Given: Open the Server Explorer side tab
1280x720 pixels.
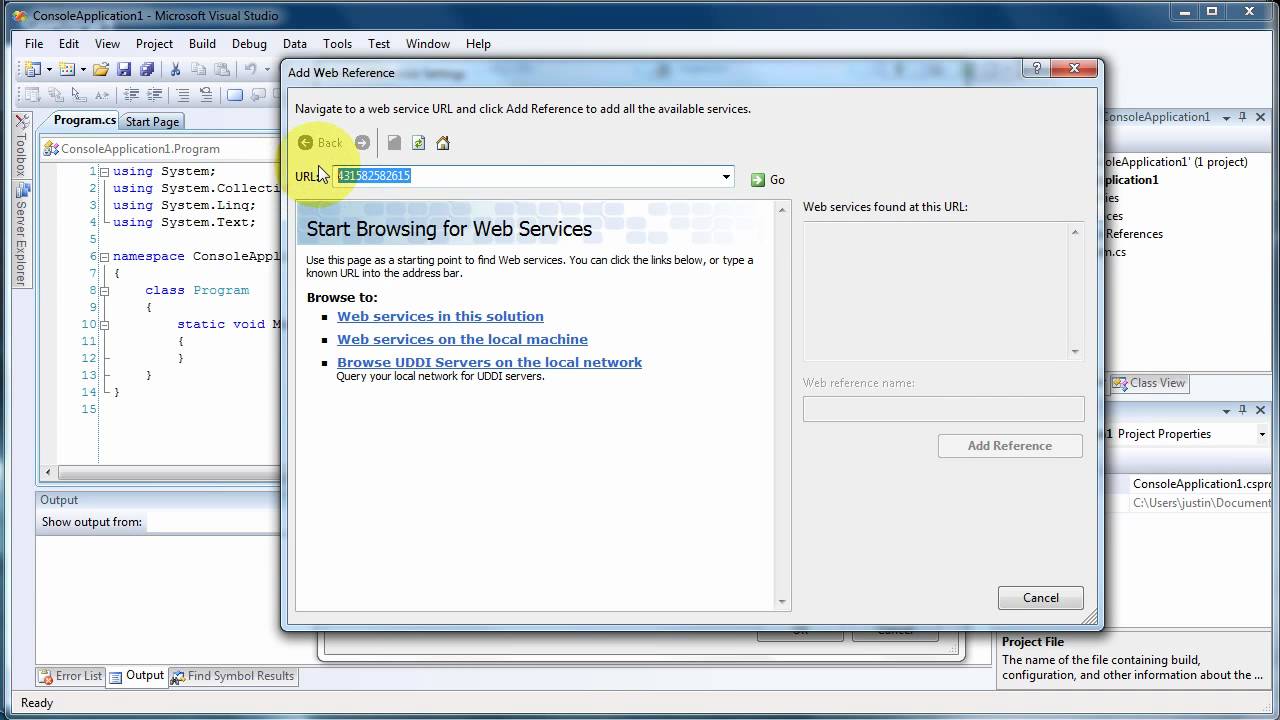Looking at the screenshot, I should [x=20, y=235].
